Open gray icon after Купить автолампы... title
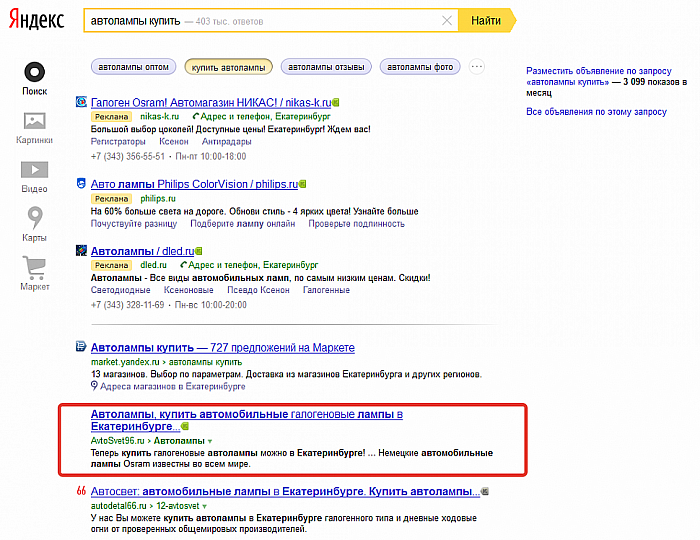The height and width of the screenshot is (540, 700). pyautogui.click(x=485, y=492)
